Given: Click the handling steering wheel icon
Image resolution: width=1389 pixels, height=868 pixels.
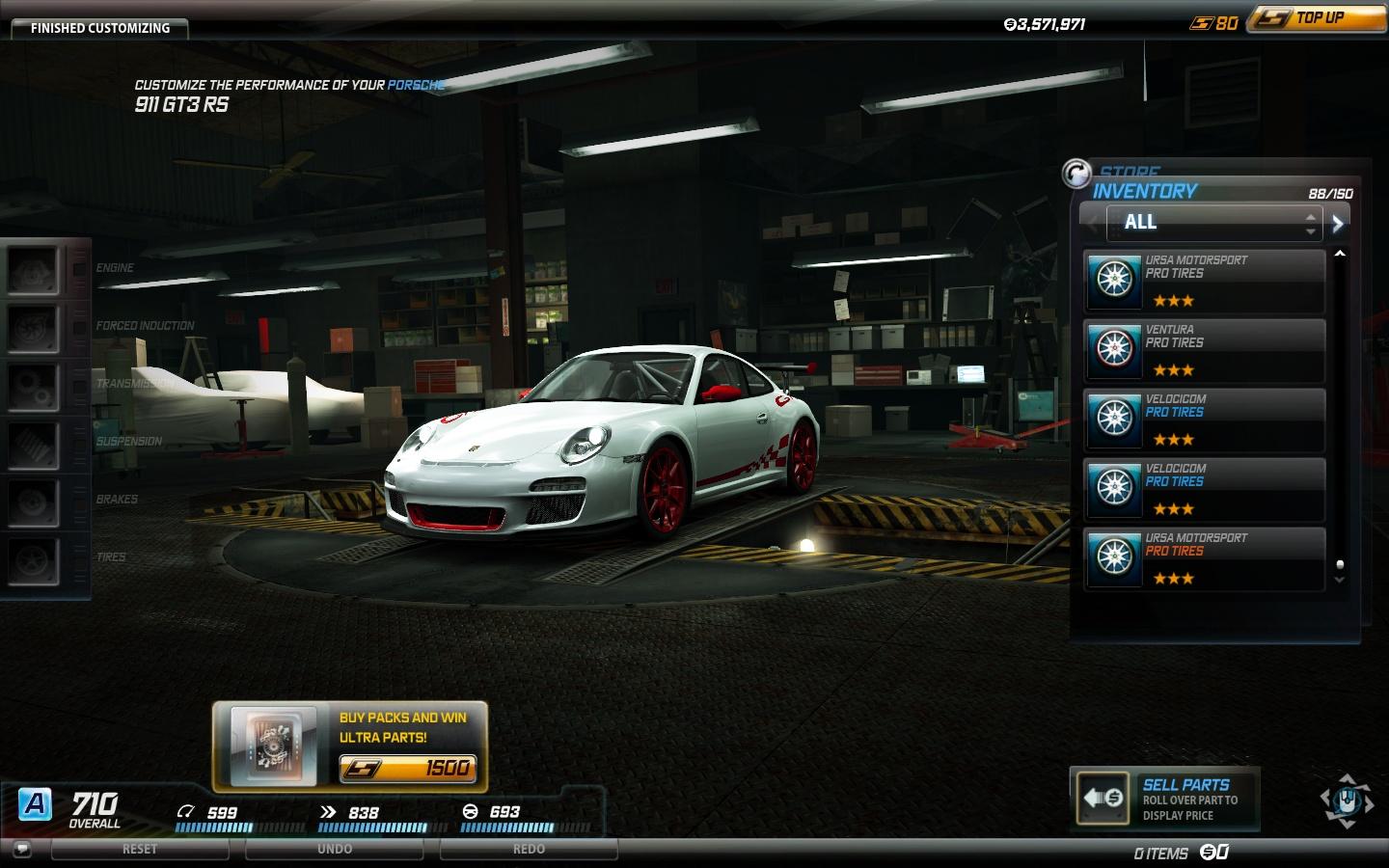Looking at the screenshot, I should (471, 812).
